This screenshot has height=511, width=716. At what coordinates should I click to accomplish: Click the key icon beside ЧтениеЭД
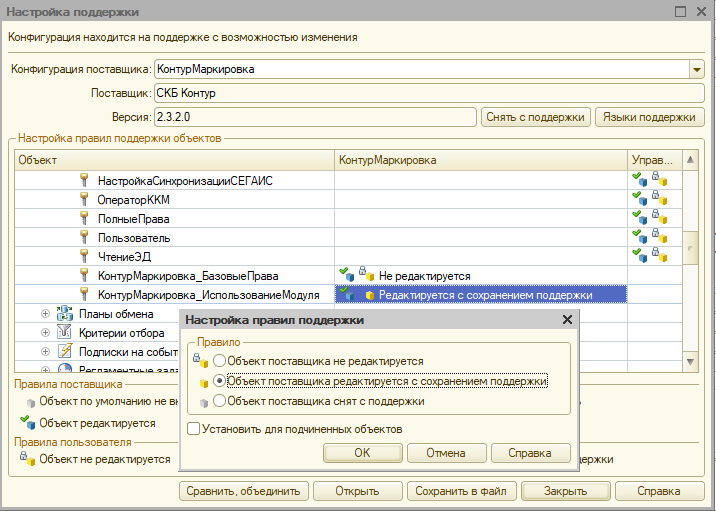pyautogui.click(x=84, y=256)
